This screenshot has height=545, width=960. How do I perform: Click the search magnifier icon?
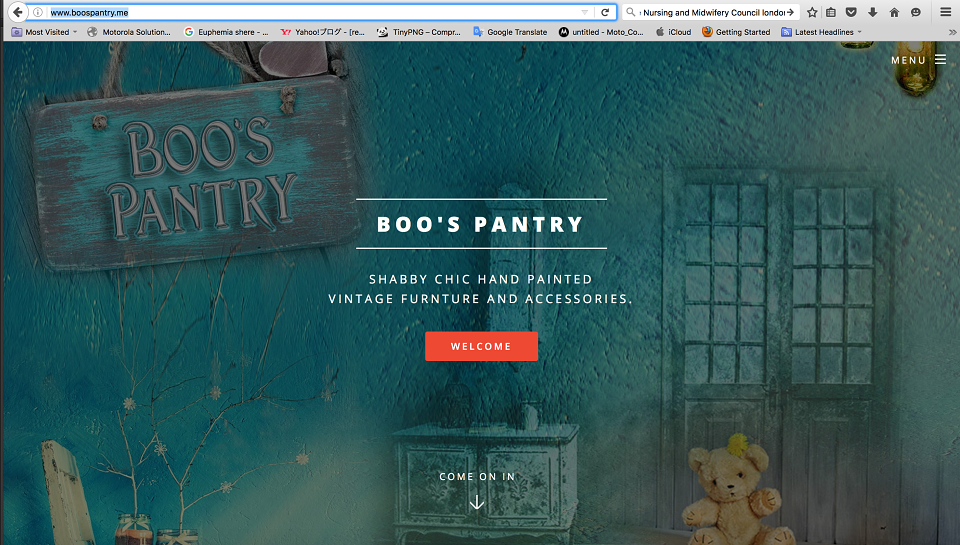click(631, 12)
